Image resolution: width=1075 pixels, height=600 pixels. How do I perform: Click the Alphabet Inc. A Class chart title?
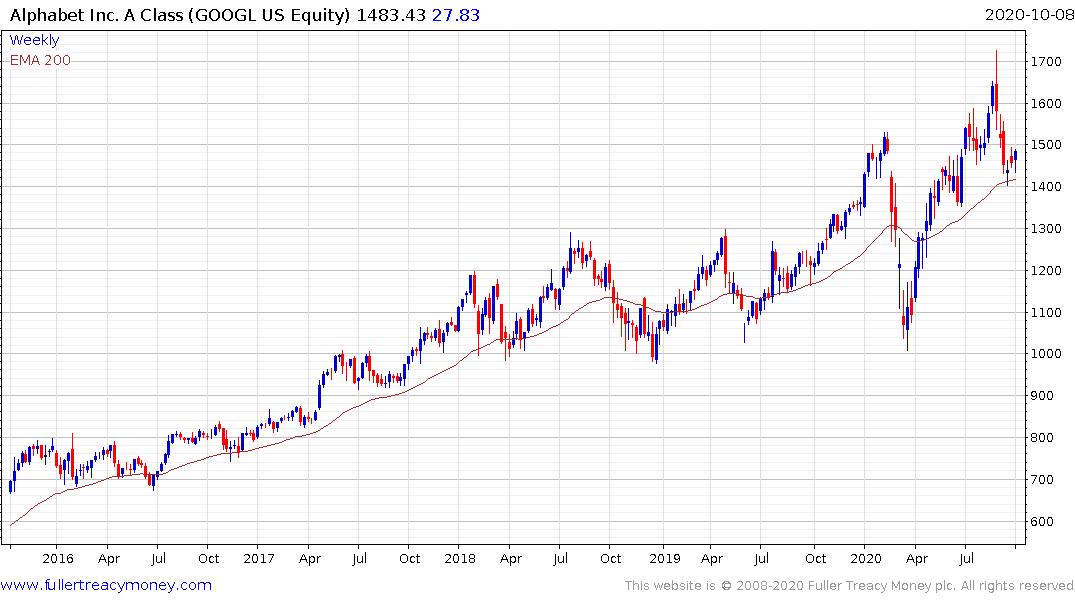coord(180,15)
